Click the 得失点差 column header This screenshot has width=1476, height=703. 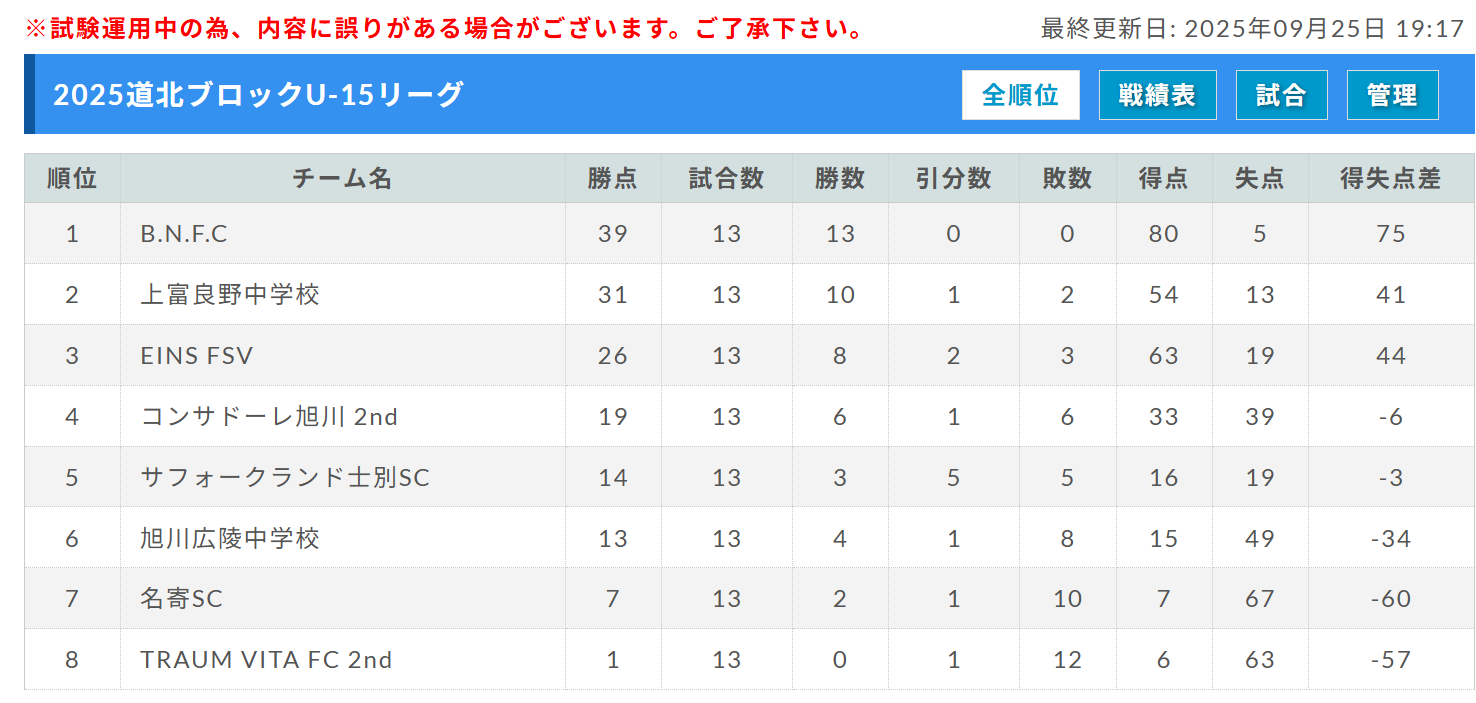[x=1390, y=178]
